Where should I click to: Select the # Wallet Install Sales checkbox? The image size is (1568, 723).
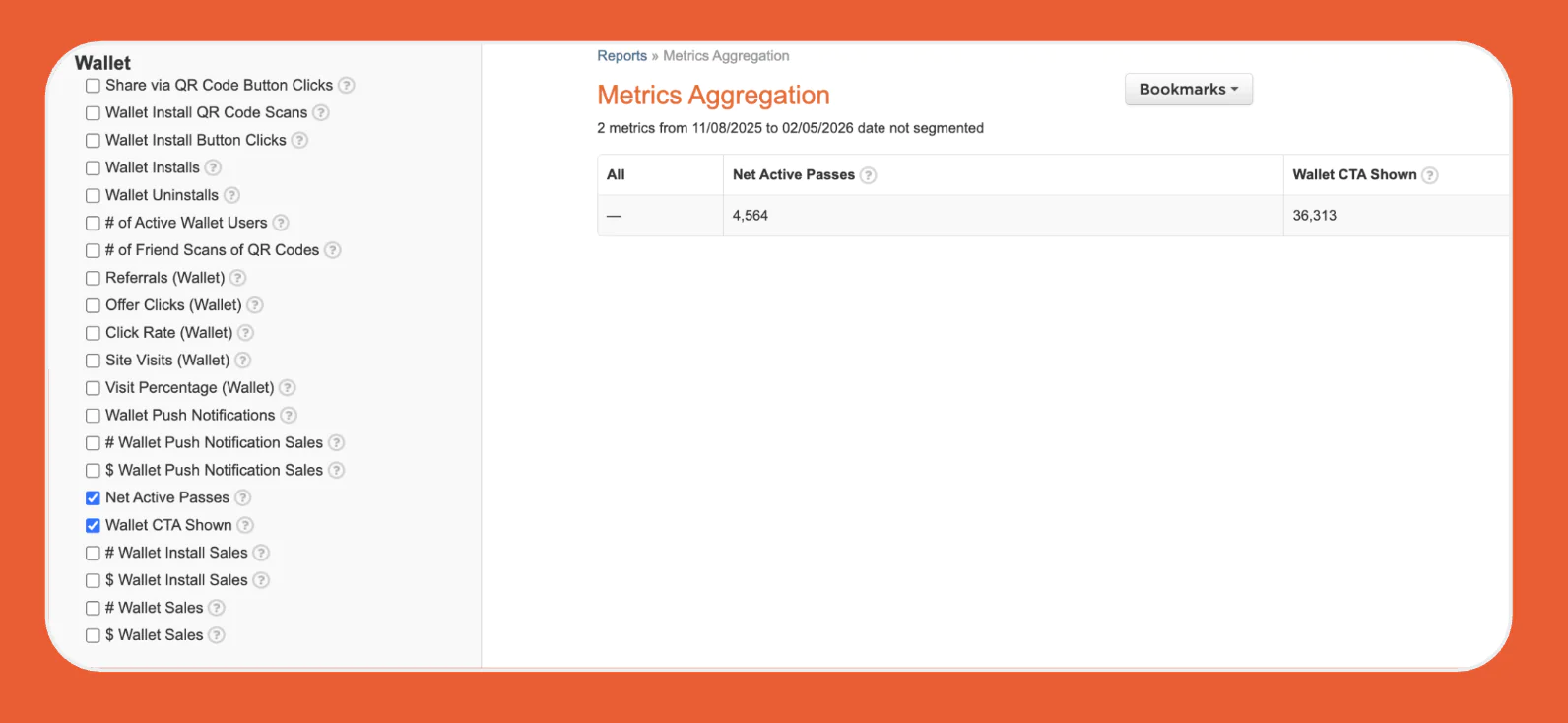[x=93, y=554]
